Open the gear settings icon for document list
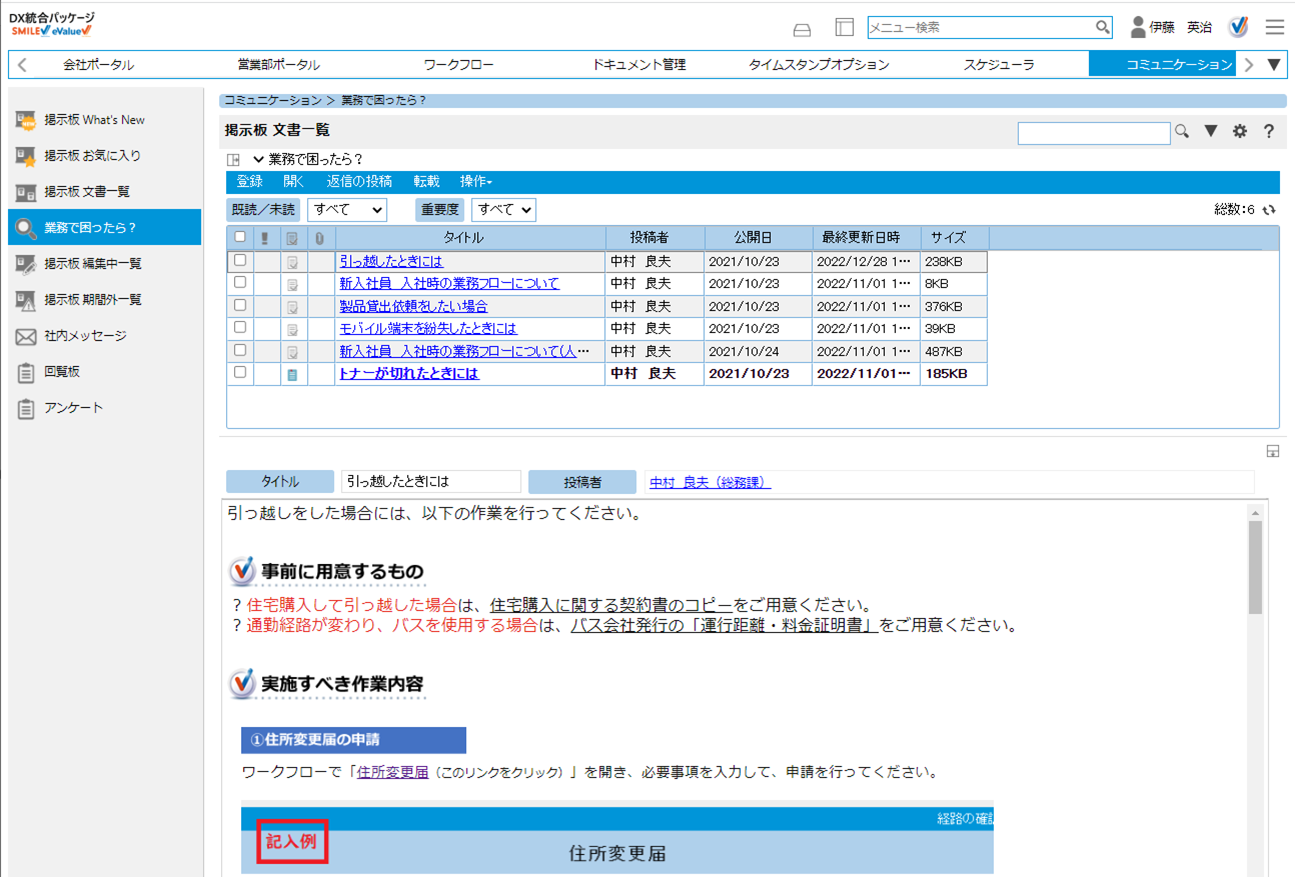 click(x=1240, y=131)
